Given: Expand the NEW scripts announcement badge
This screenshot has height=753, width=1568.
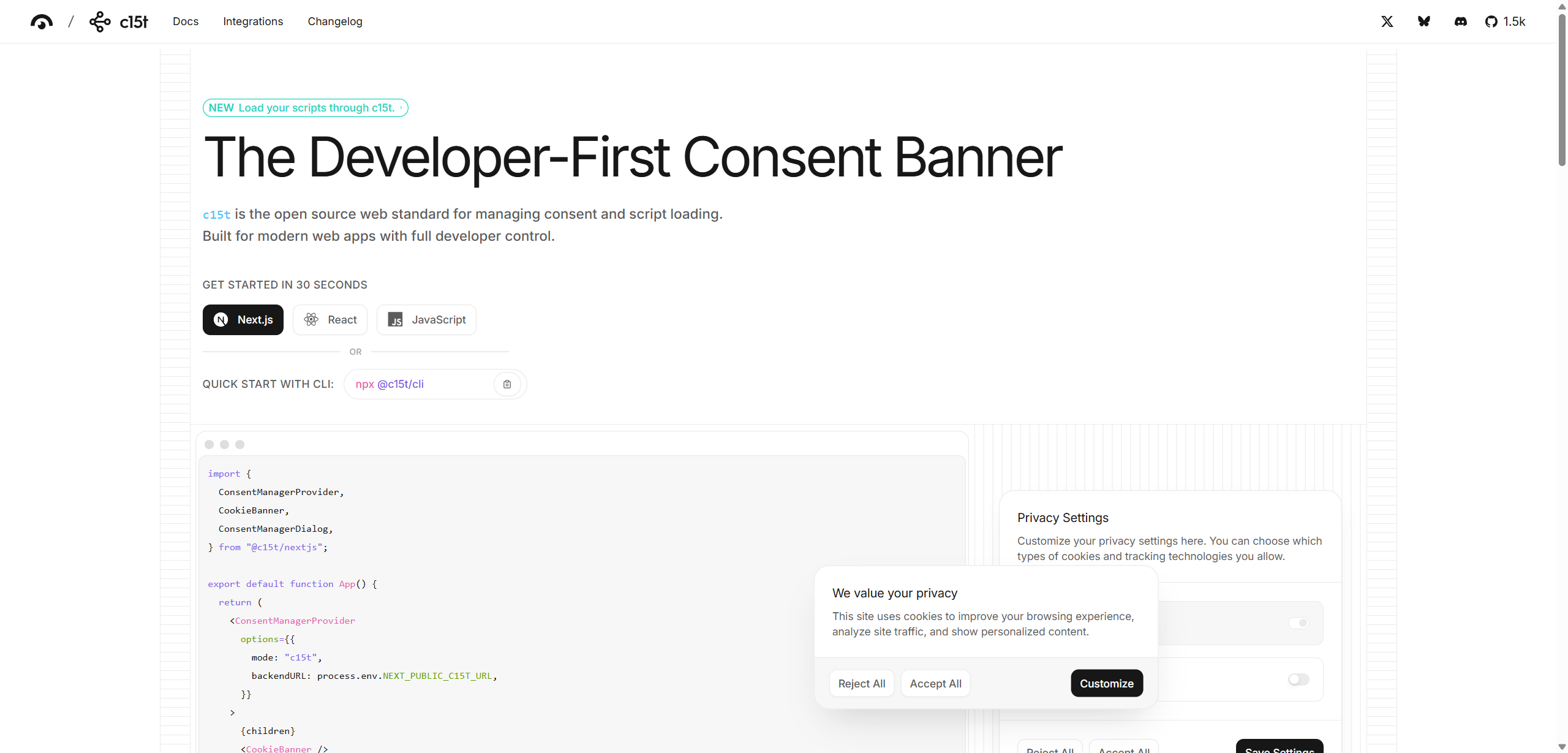Looking at the screenshot, I should click(305, 108).
